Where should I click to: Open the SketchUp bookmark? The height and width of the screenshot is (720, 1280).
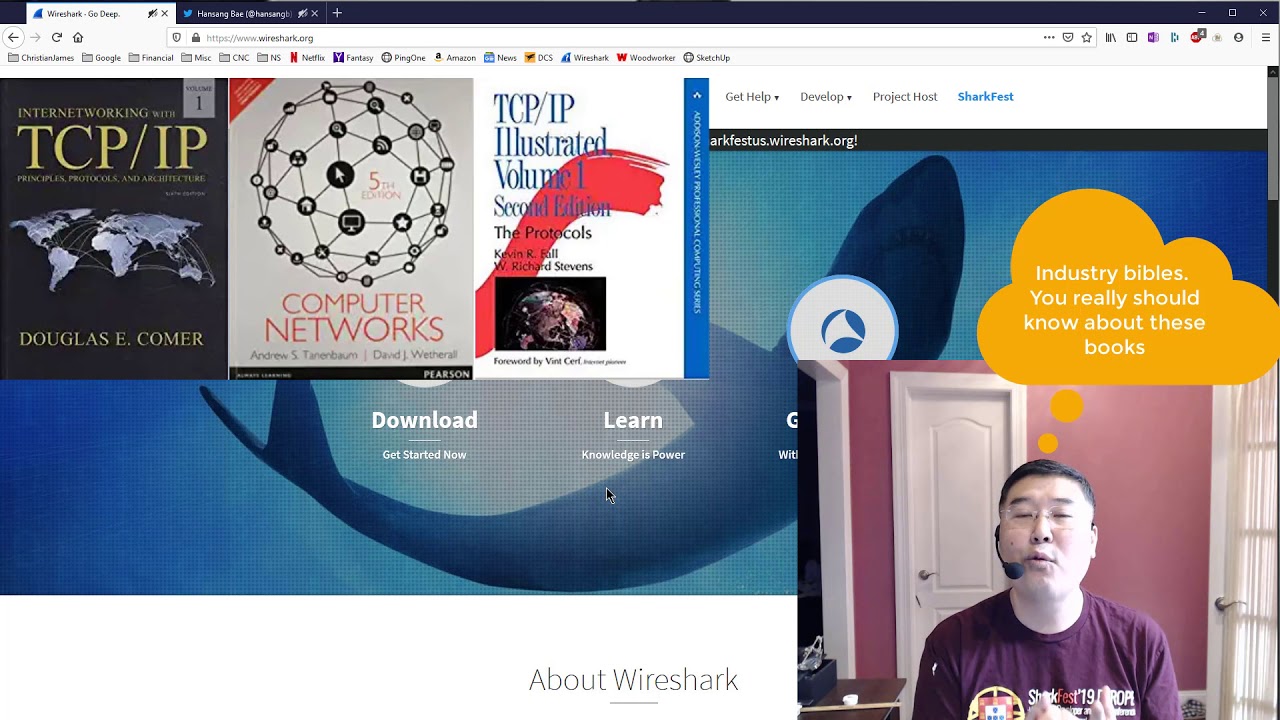point(706,58)
